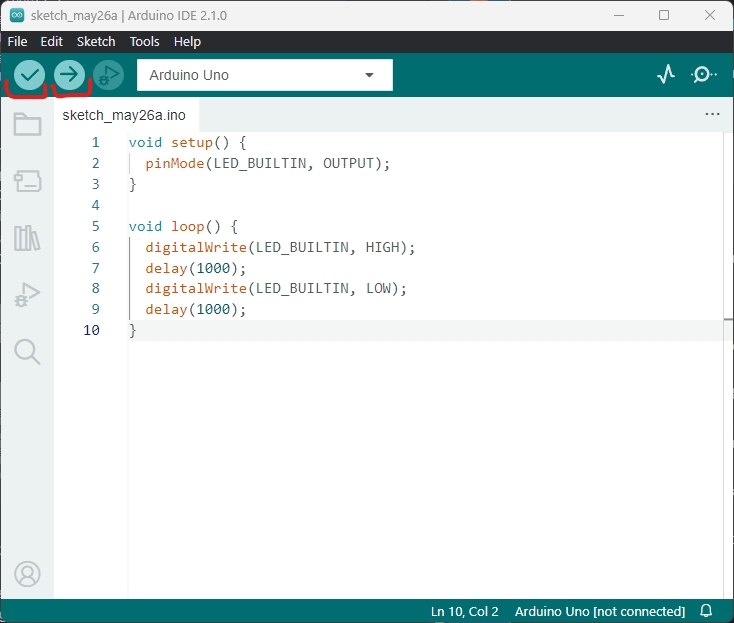734x623 pixels.
Task: Open the File menu
Action: (x=18, y=42)
